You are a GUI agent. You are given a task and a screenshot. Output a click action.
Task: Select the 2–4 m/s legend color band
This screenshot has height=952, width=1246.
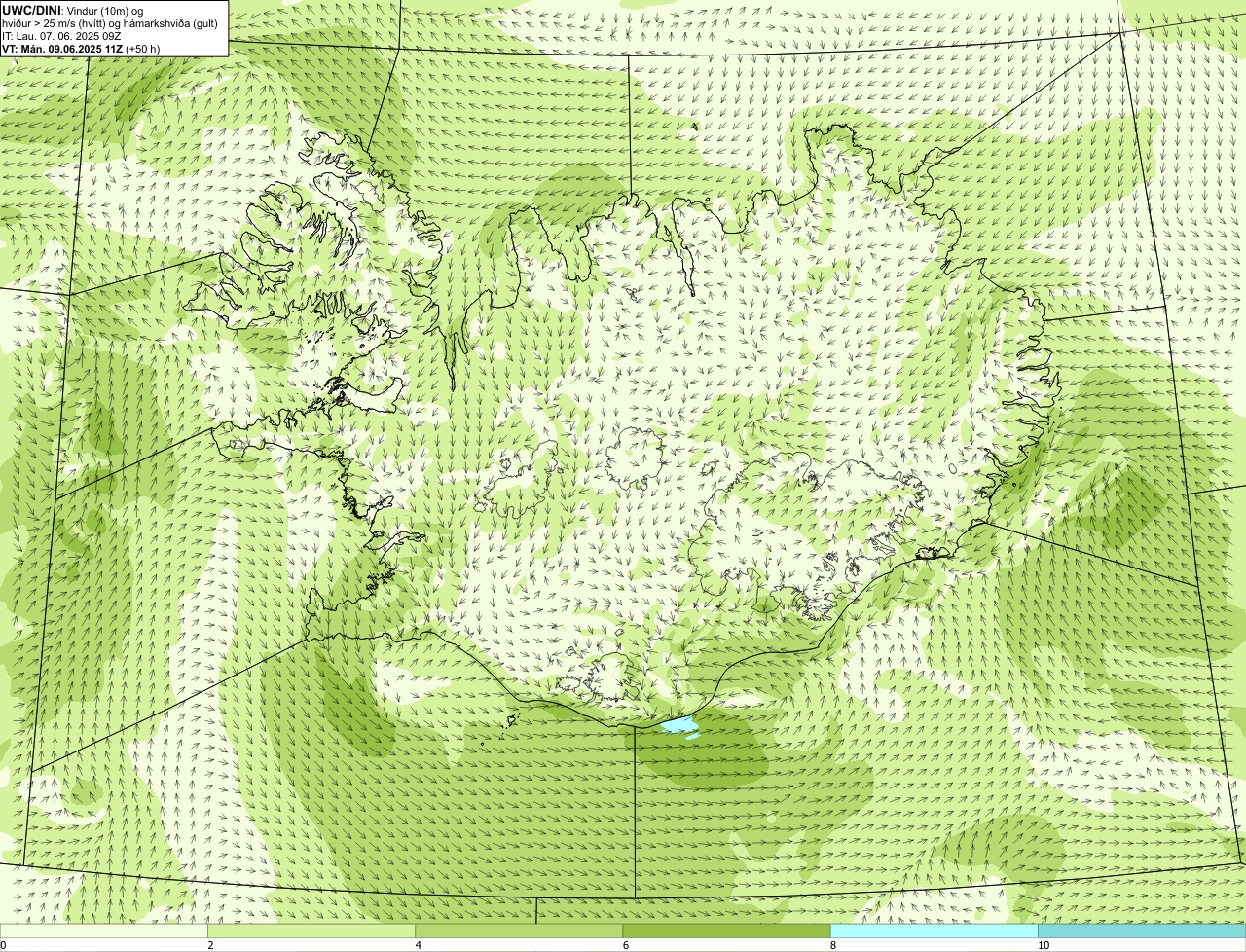click(311, 931)
